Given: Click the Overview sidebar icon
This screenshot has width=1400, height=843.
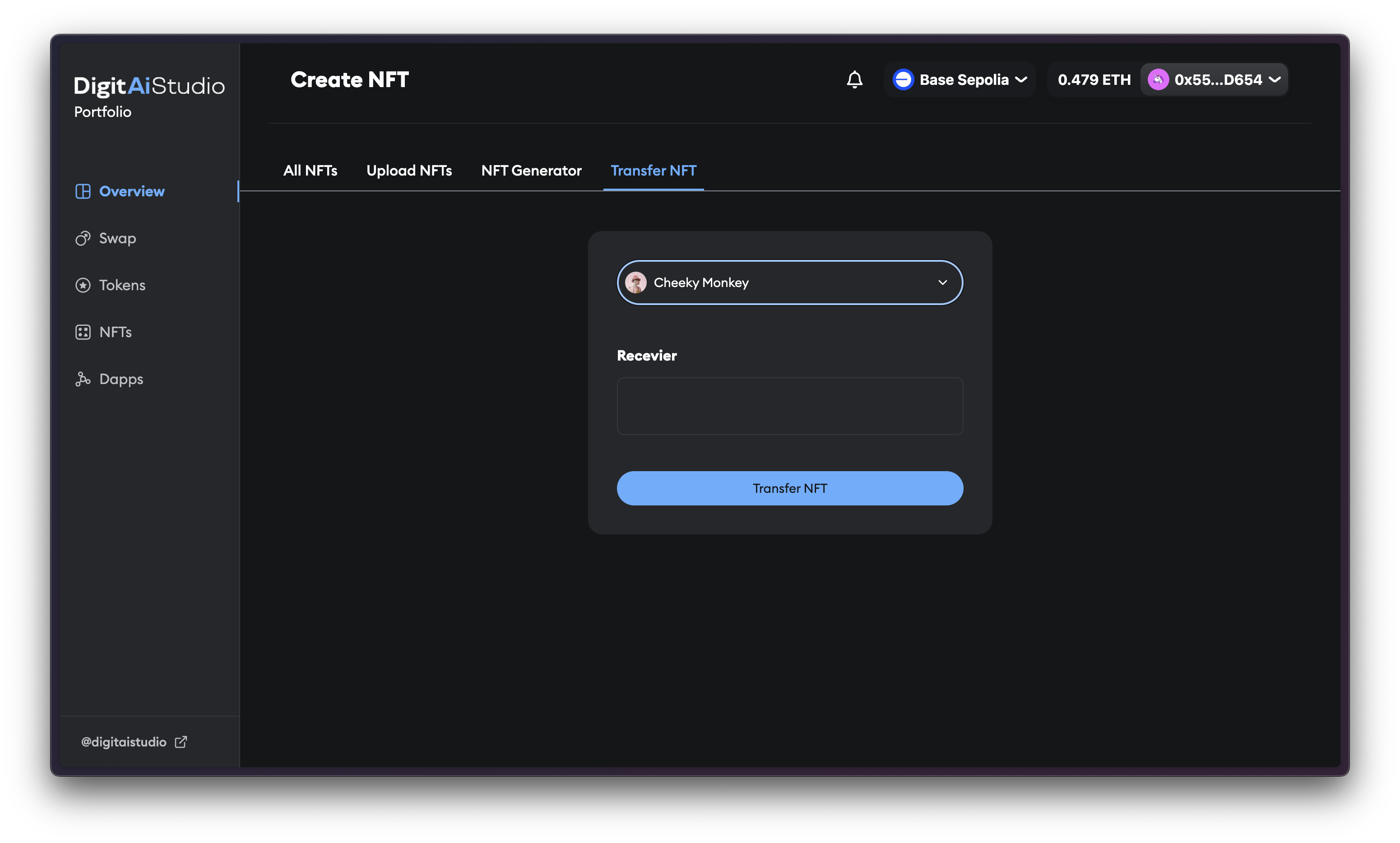Looking at the screenshot, I should (x=83, y=191).
